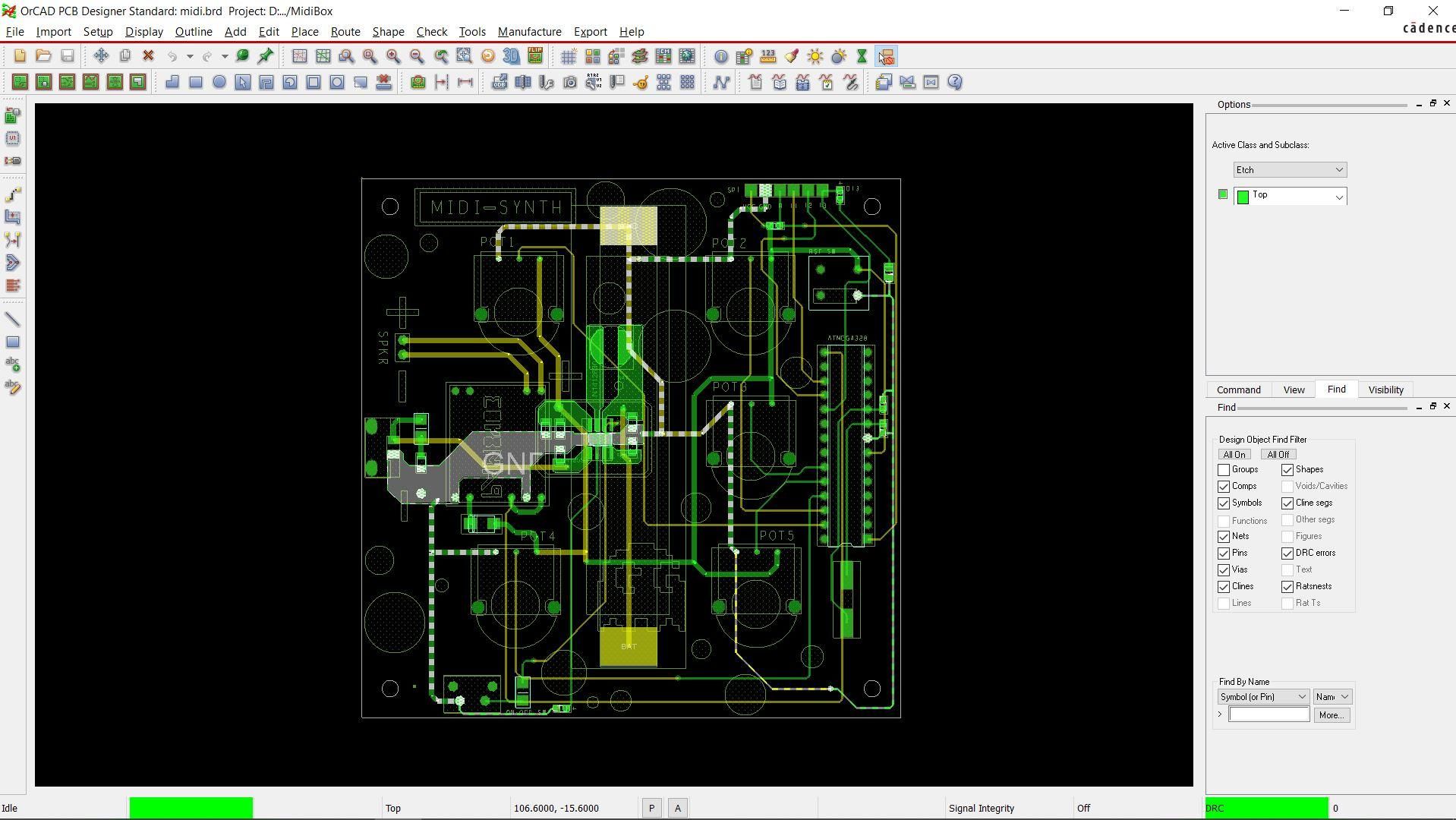Click the Show Measure ruler icon
The image size is (1456, 820).
[768, 56]
